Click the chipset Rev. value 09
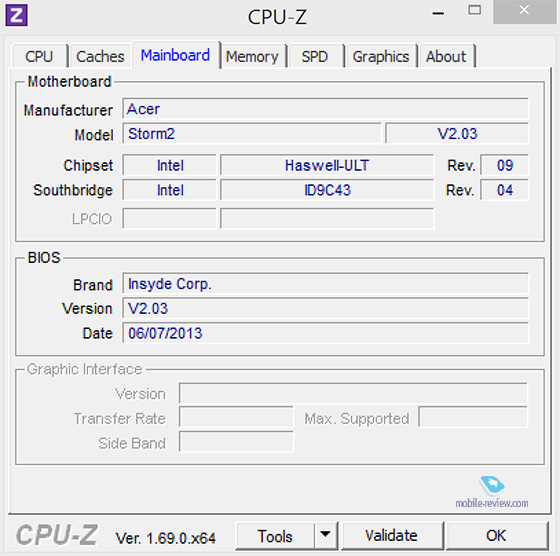The width and height of the screenshot is (560, 556). (x=505, y=165)
